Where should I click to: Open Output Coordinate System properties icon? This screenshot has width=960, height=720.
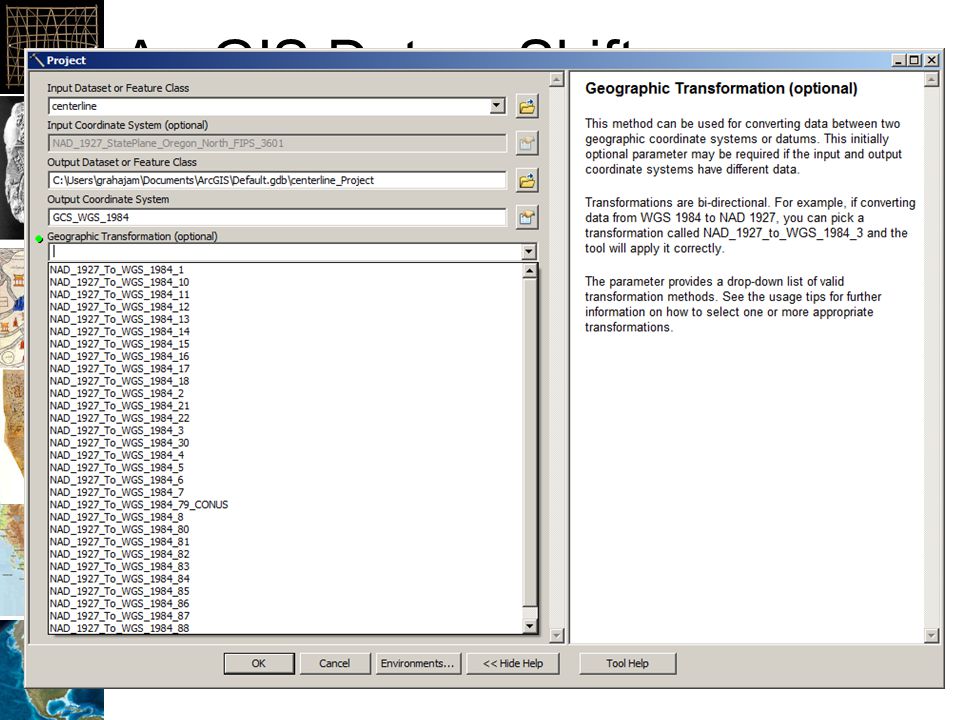pyautogui.click(x=527, y=217)
